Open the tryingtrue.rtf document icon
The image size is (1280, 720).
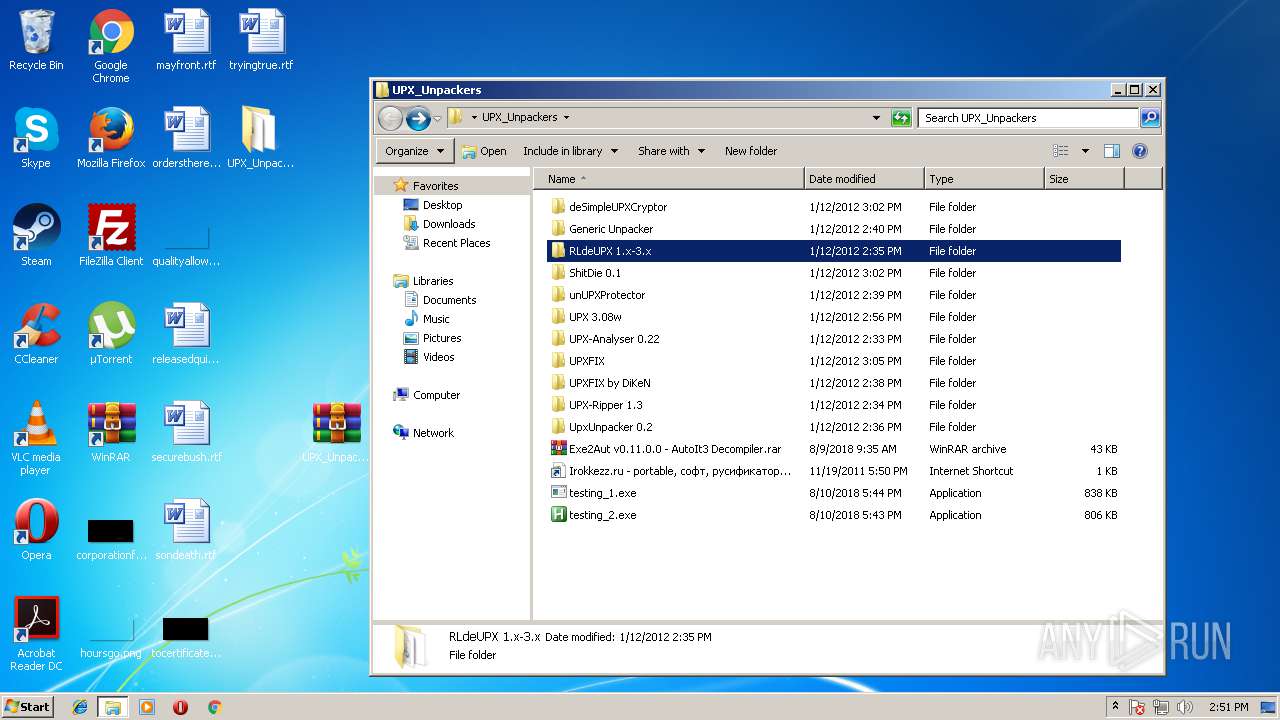[261, 40]
